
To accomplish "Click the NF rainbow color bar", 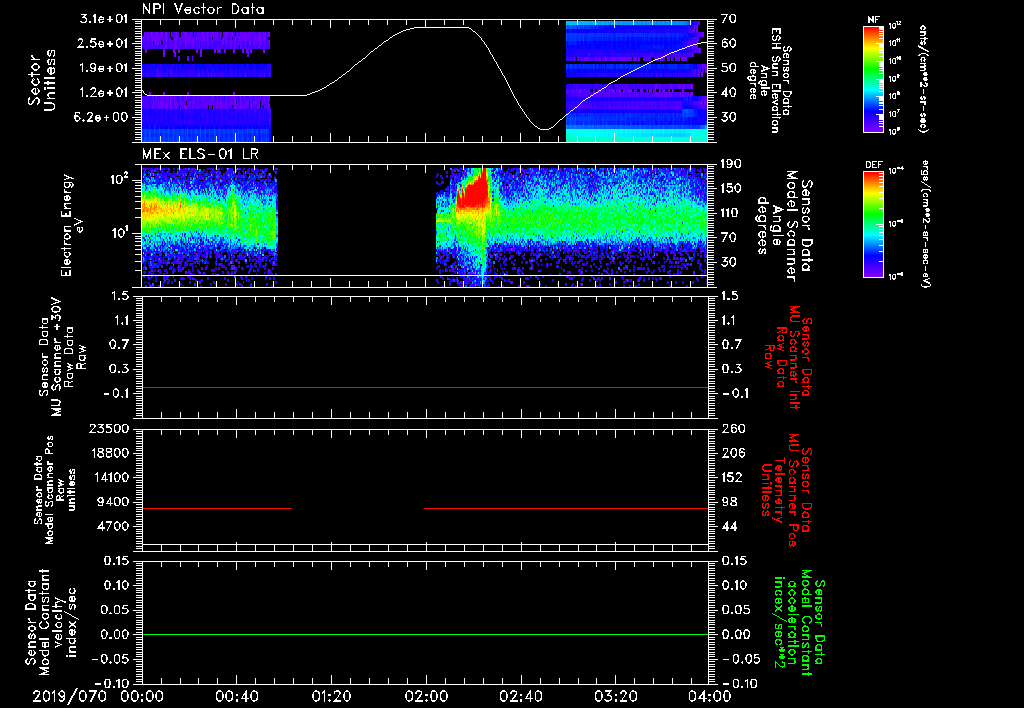I will pos(874,78).
